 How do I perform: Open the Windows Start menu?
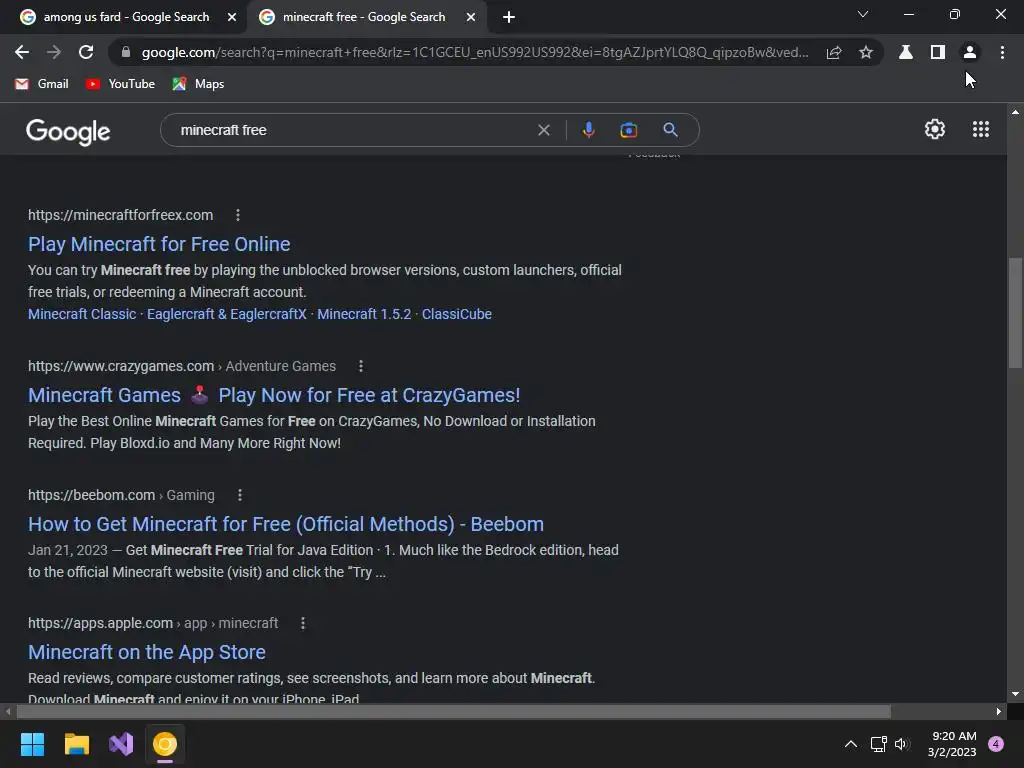point(32,744)
